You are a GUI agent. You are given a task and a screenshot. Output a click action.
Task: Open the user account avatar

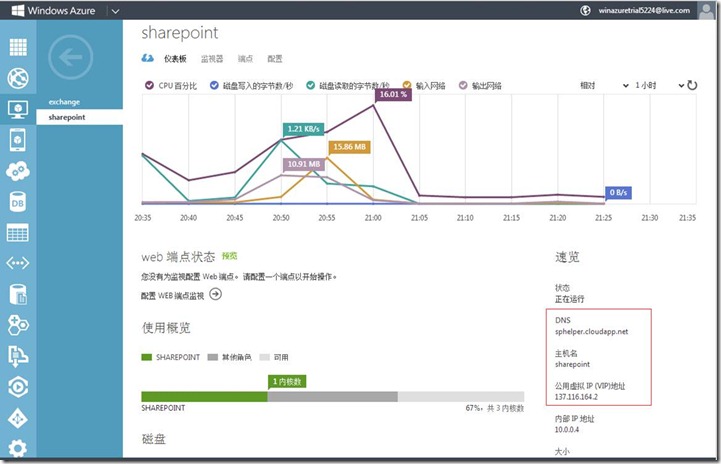pyautogui.click(x=706, y=10)
